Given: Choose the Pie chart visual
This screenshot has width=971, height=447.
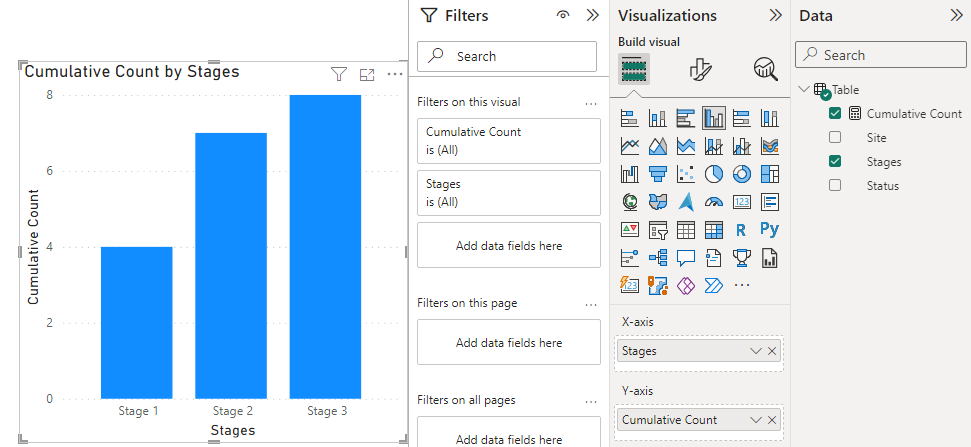Looking at the screenshot, I should pos(714,174).
